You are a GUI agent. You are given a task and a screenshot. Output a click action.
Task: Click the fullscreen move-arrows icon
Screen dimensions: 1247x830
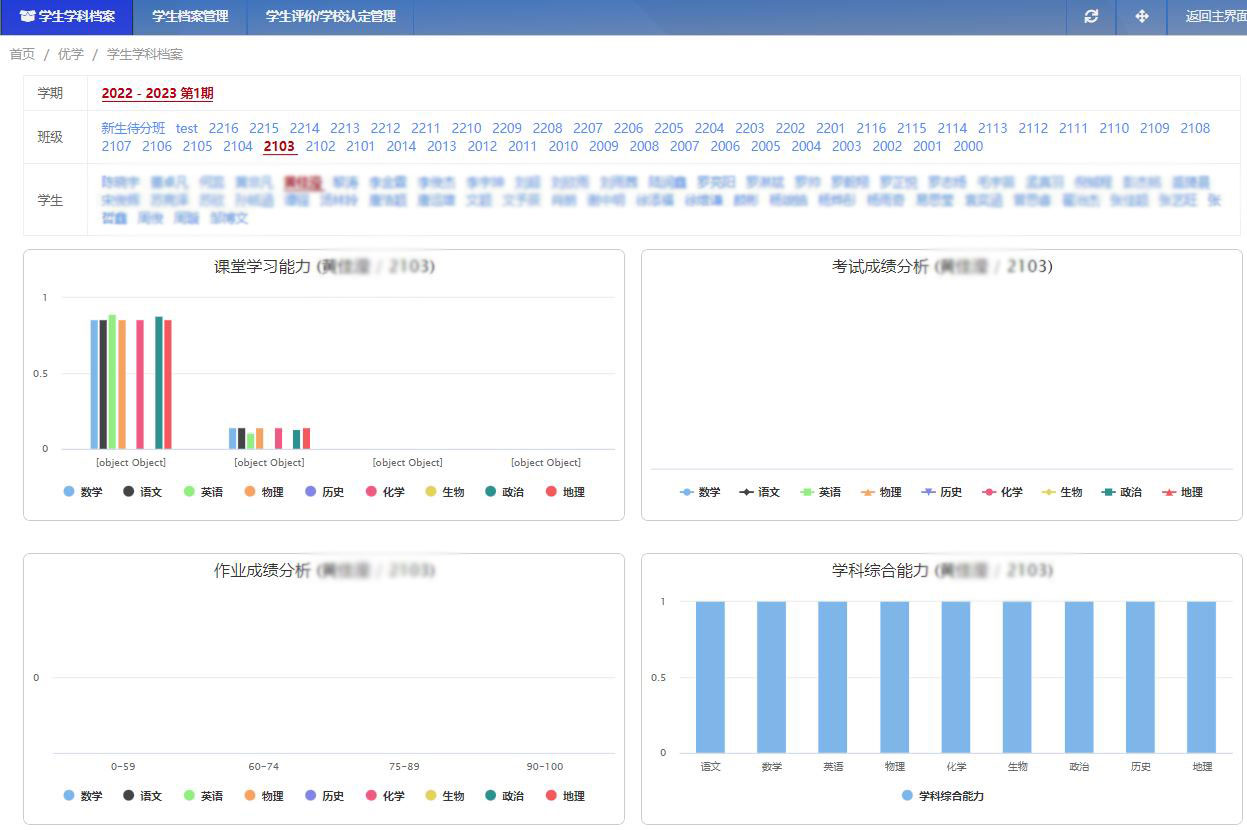click(x=1141, y=17)
